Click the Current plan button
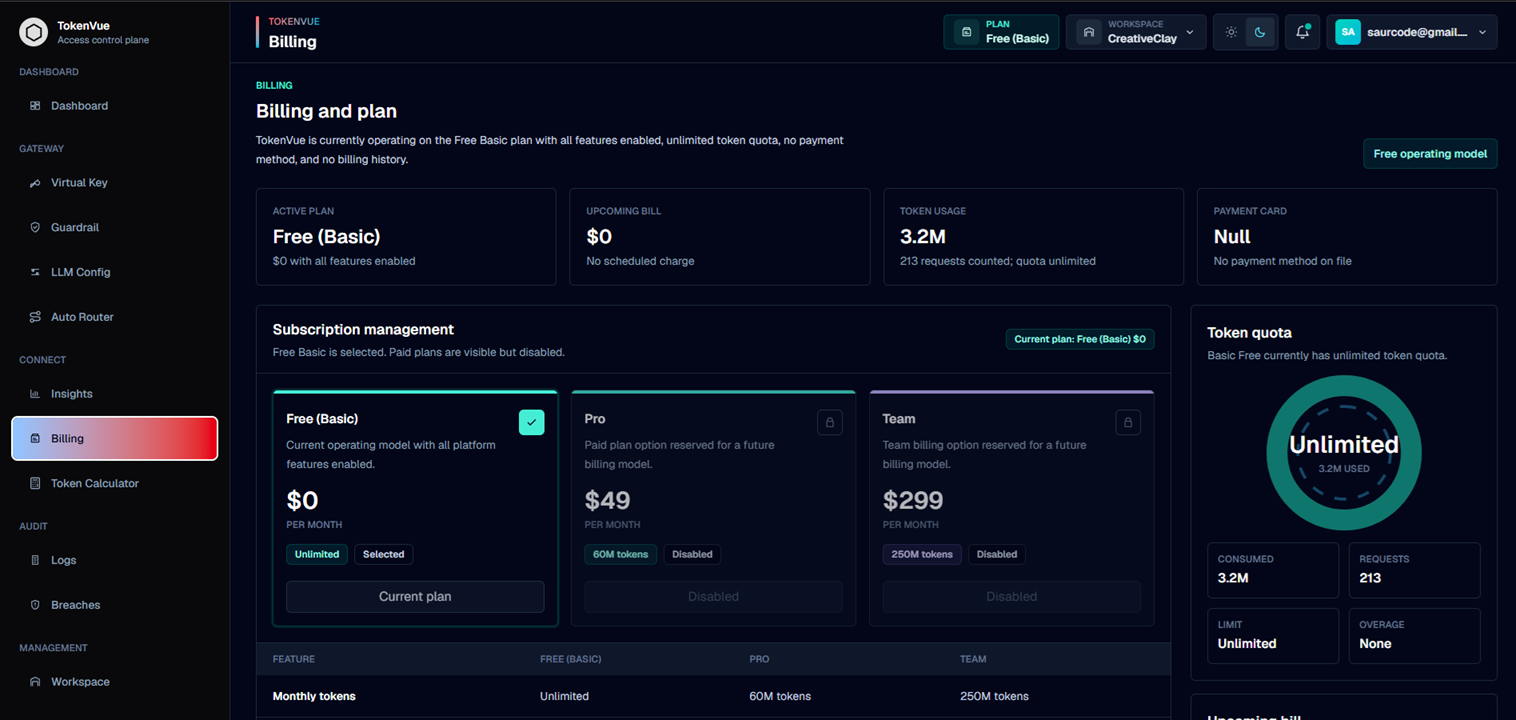 [415, 597]
